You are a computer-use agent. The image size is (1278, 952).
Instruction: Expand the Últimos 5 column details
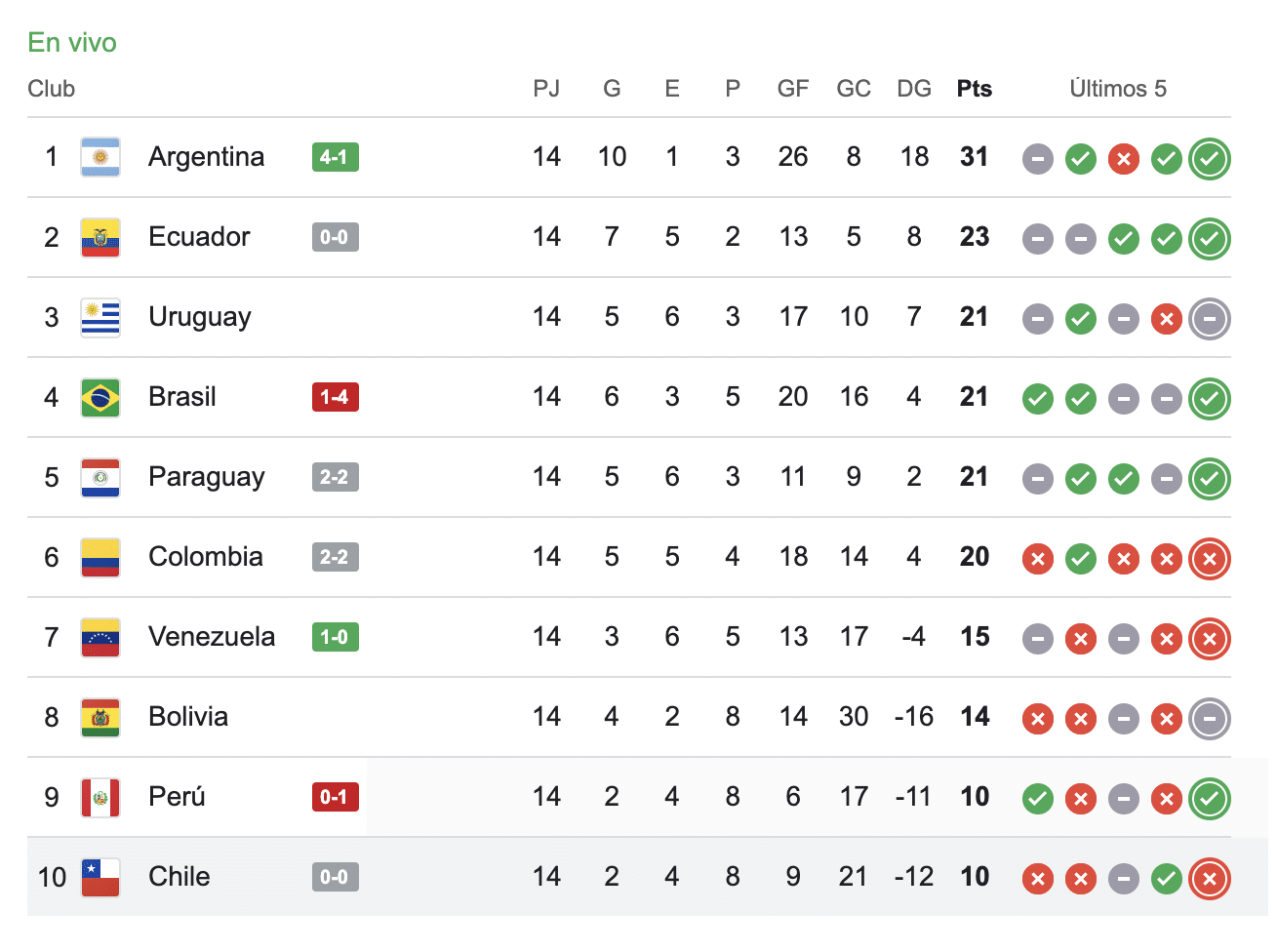coord(1118,89)
